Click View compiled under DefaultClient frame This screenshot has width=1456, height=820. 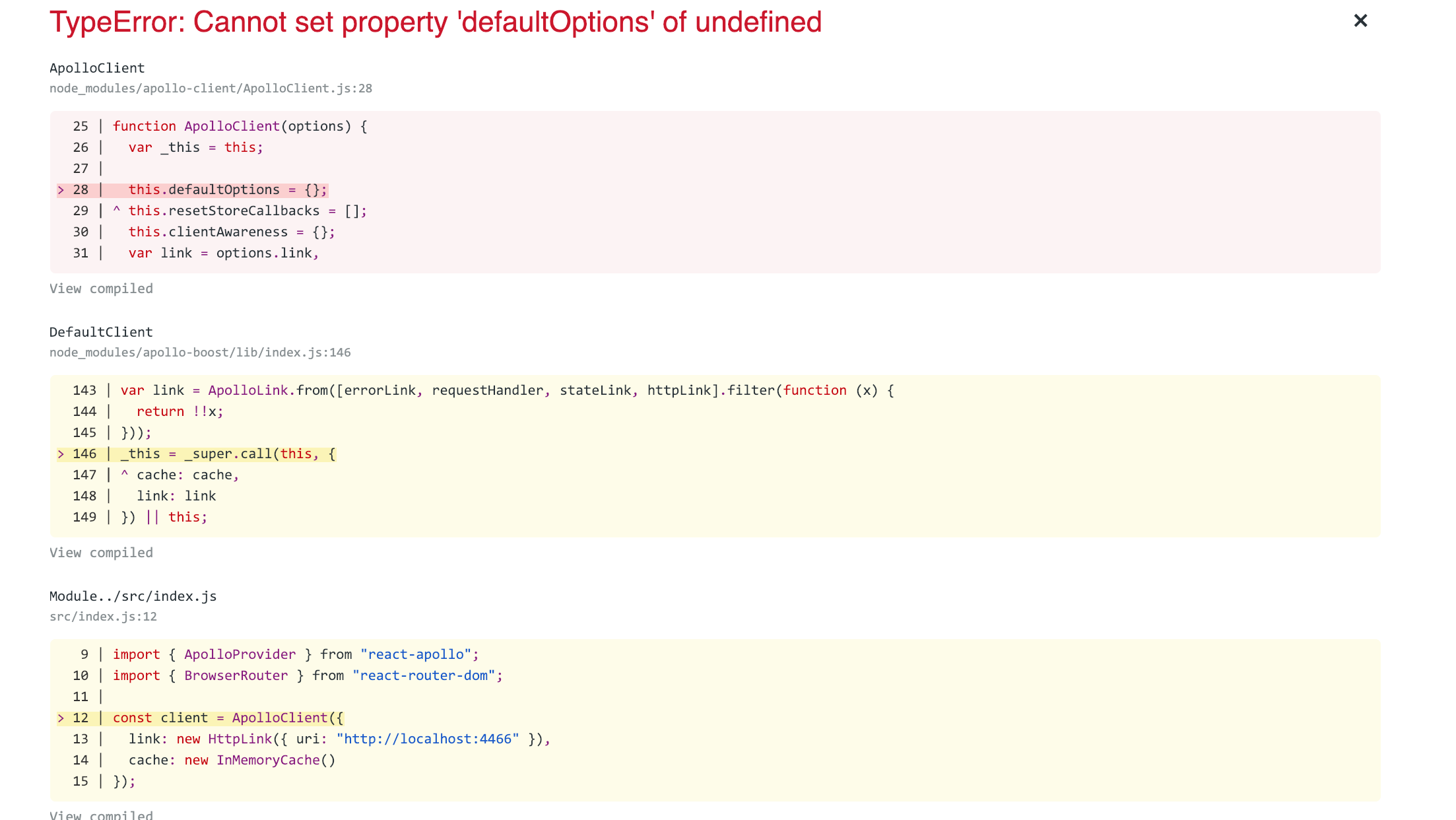pyautogui.click(x=101, y=553)
